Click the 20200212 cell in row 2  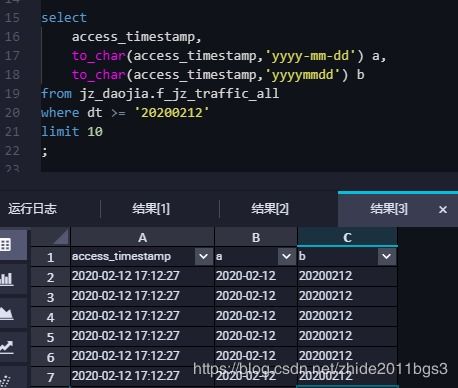(347, 276)
